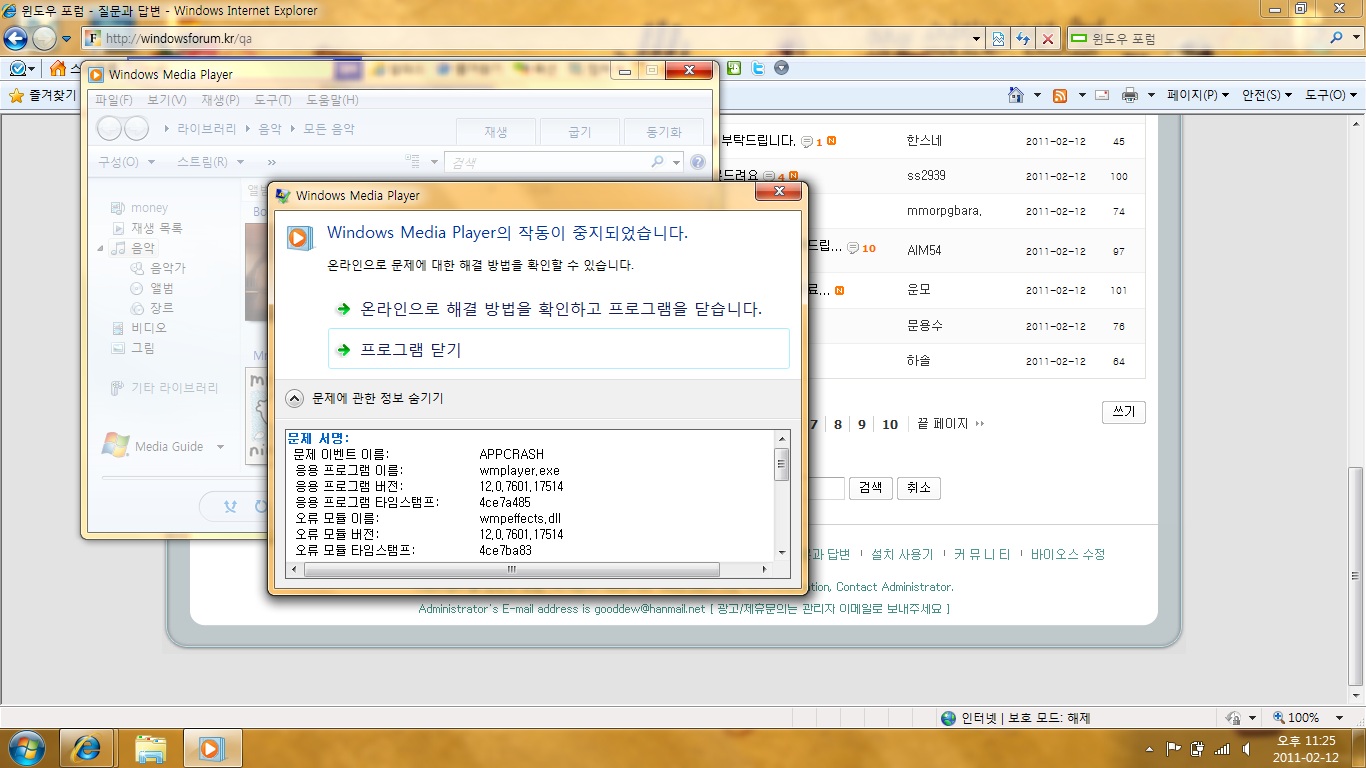Click the horizontal scrollbar in problem details
This screenshot has height=768, width=1366.
pos(511,570)
